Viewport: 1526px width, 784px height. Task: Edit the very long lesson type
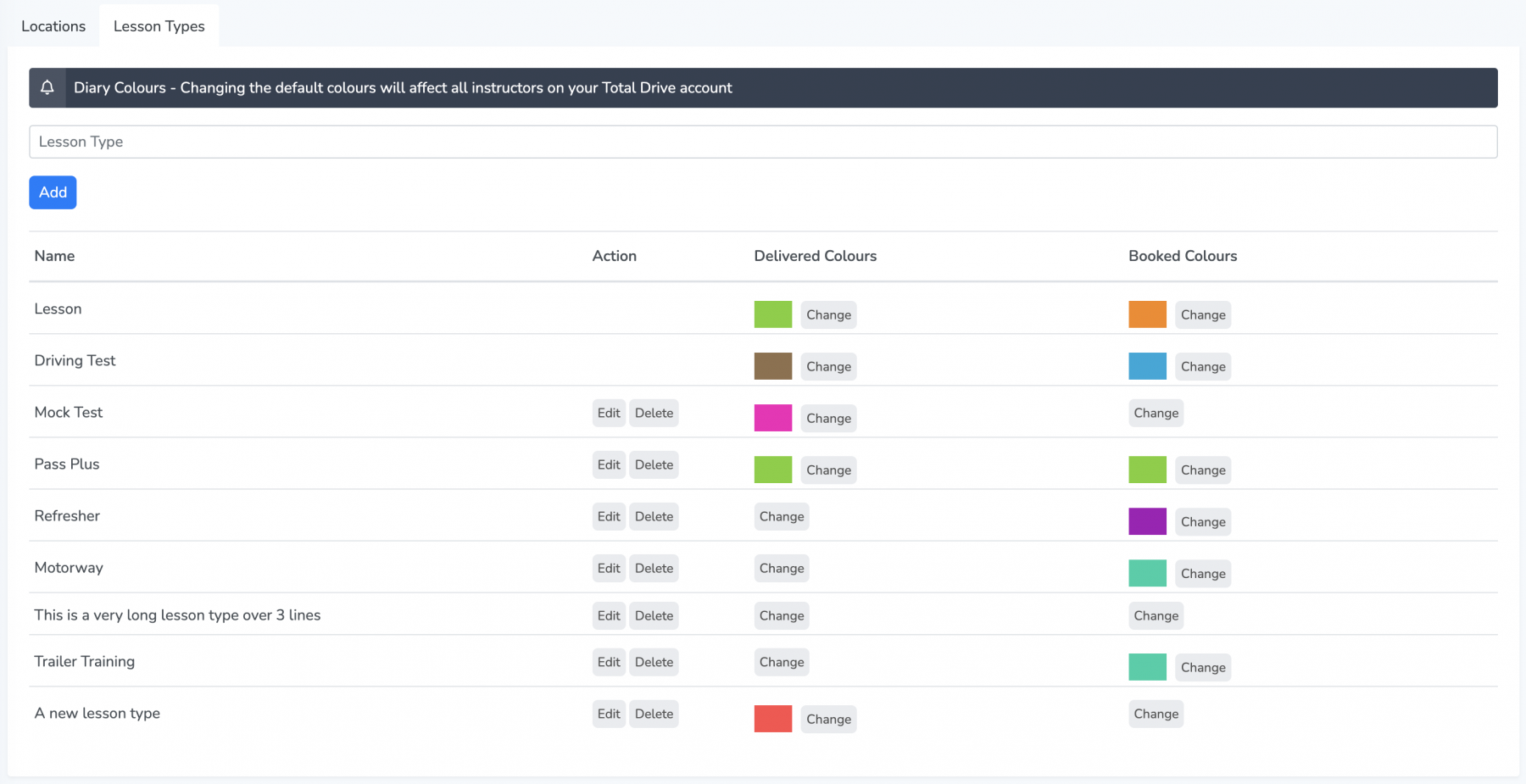click(608, 615)
